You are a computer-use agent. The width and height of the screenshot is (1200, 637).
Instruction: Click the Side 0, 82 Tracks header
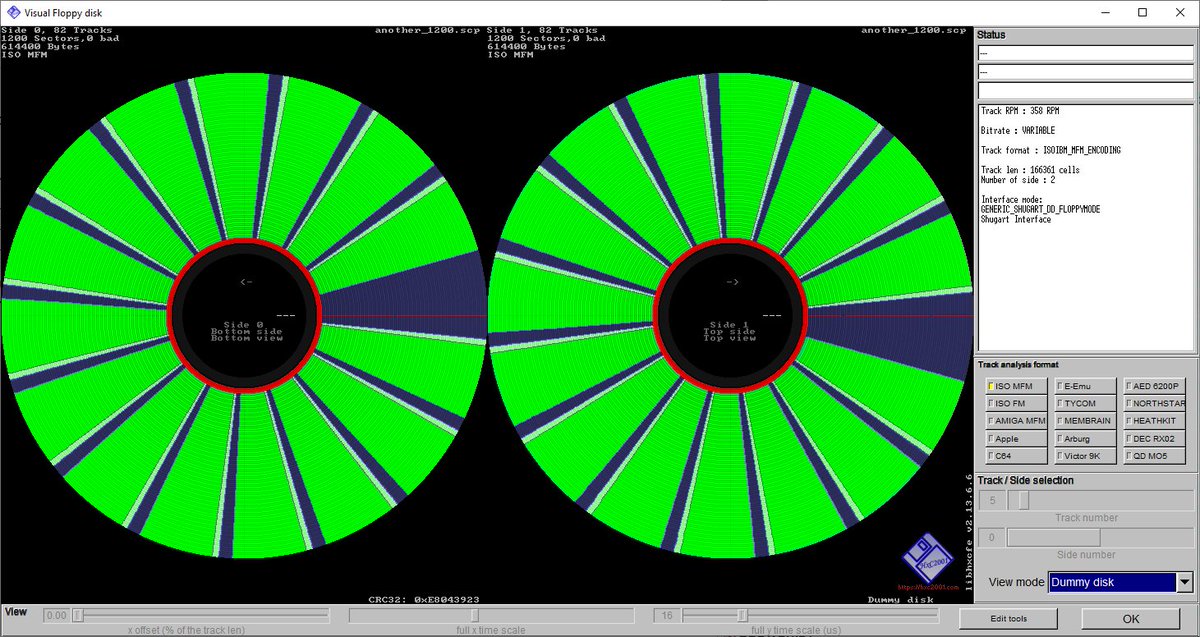(56, 30)
